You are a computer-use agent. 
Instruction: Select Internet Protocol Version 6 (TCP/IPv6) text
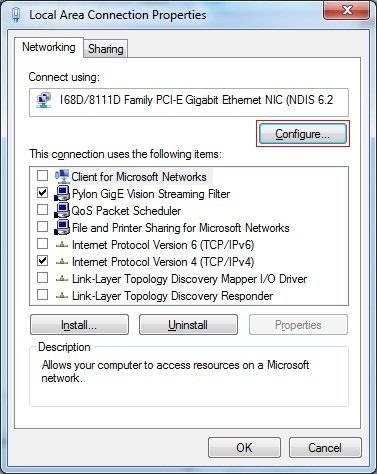pos(163,245)
